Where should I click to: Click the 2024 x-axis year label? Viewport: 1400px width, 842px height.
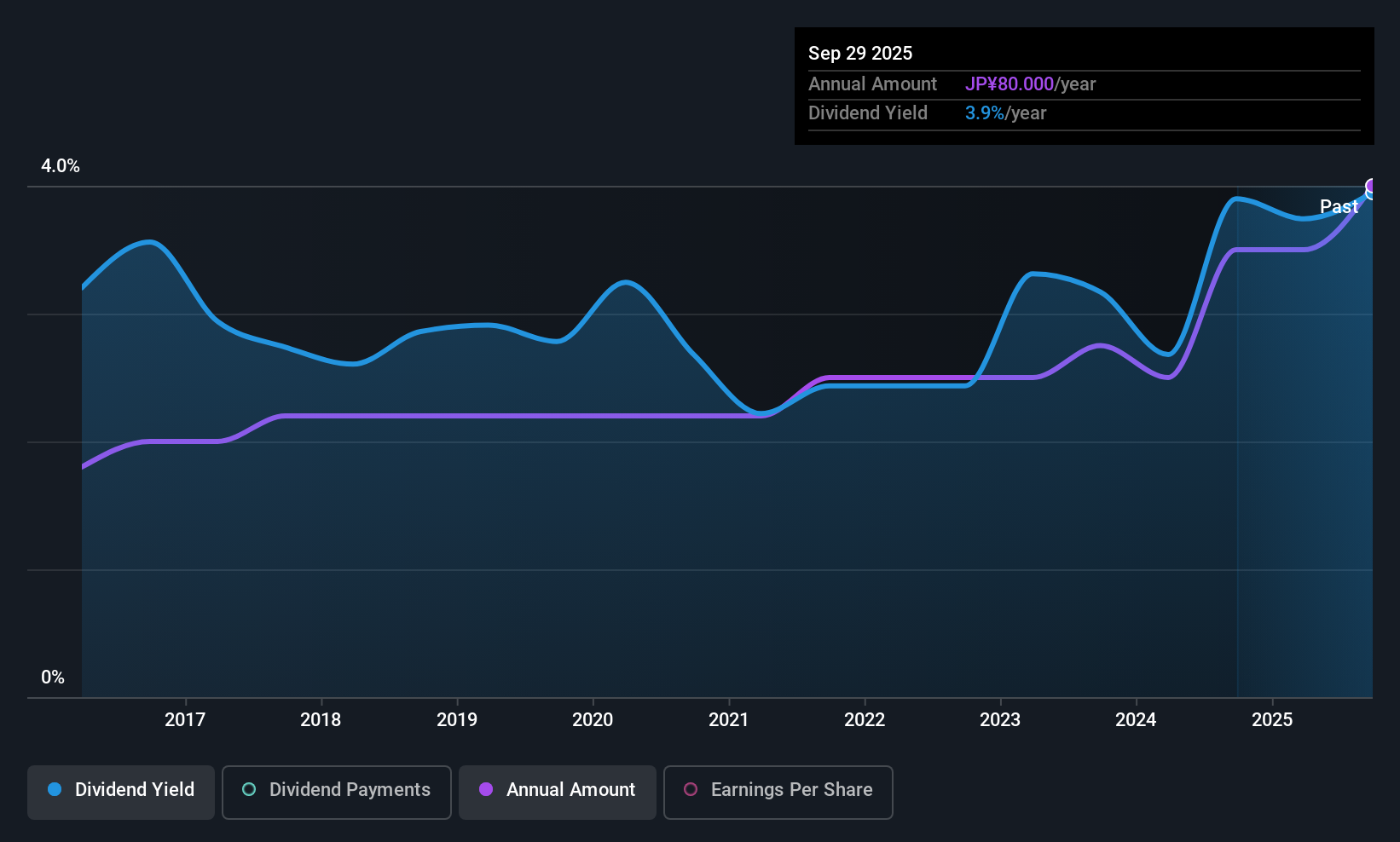[x=1136, y=720]
